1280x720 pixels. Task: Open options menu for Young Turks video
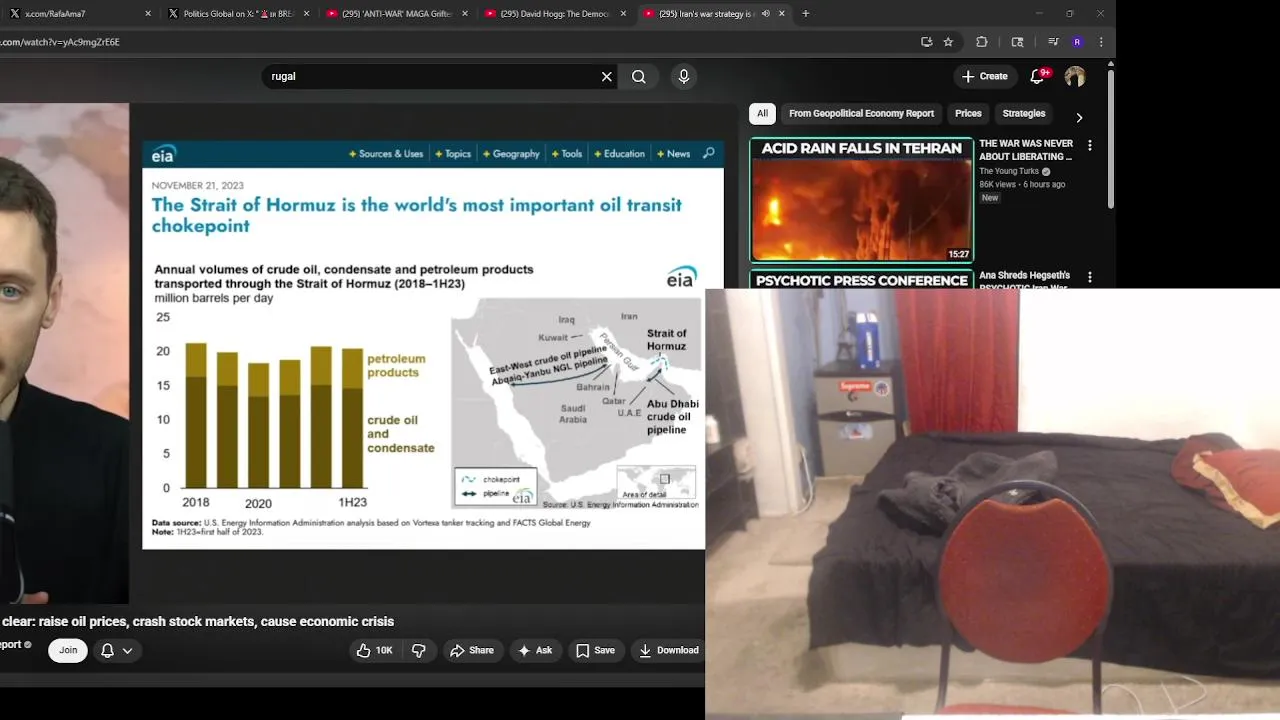(1090, 146)
